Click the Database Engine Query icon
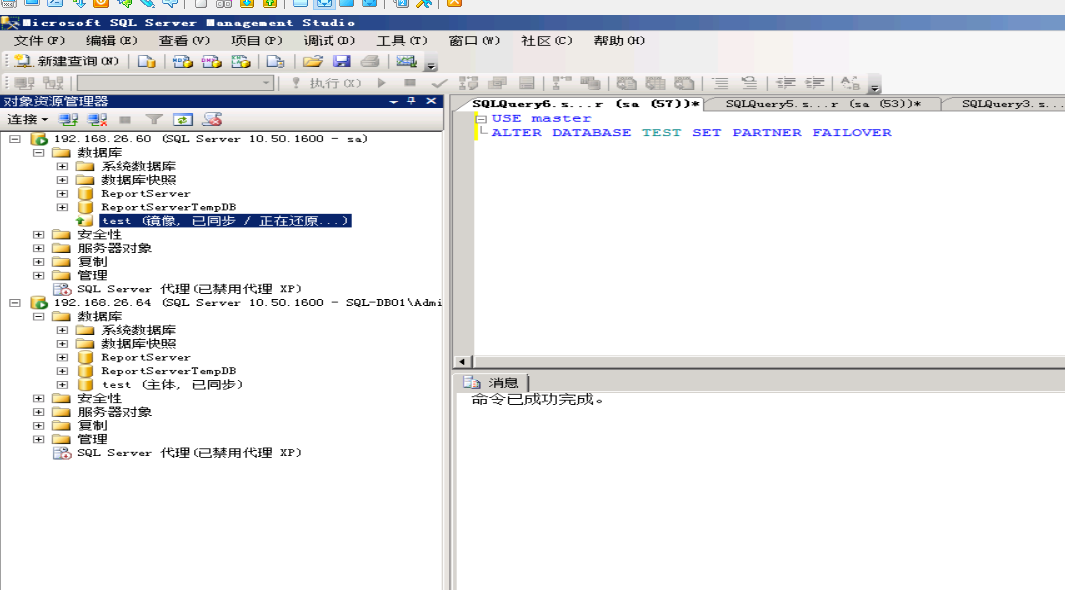This screenshot has width=1065, height=590. (147, 61)
